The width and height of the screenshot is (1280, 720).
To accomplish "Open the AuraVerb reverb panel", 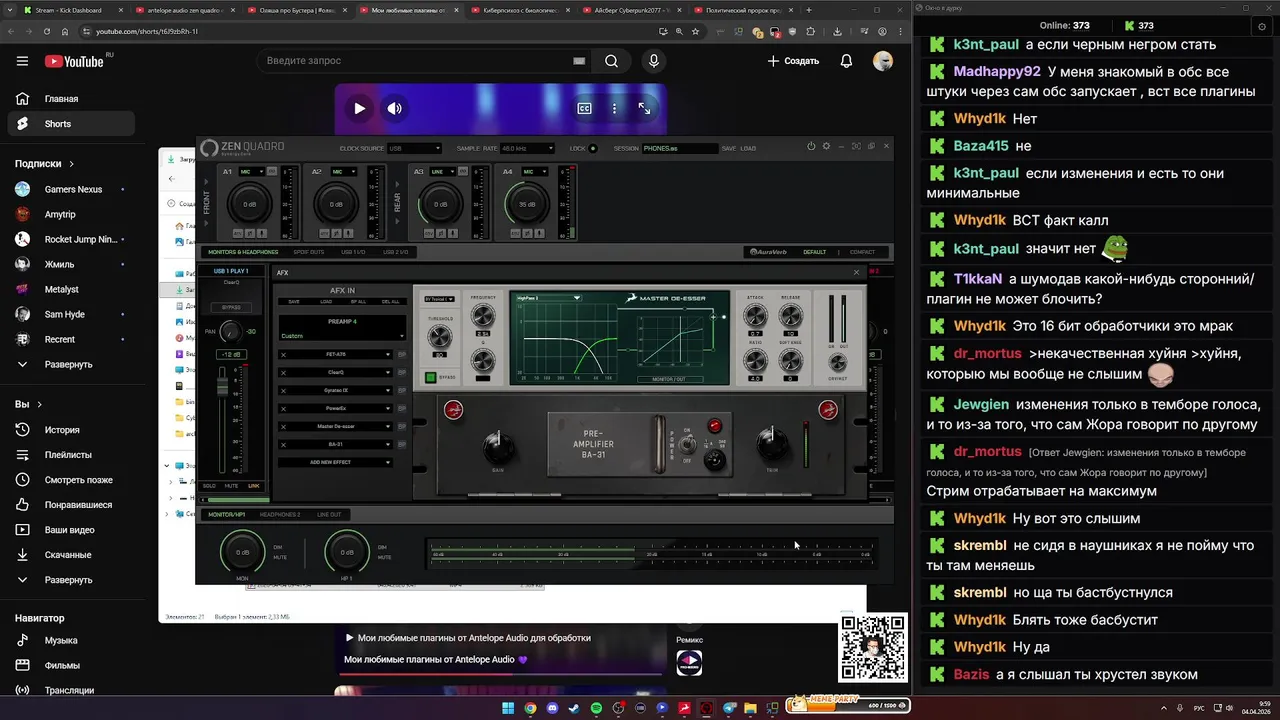I will pyautogui.click(x=769, y=252).
